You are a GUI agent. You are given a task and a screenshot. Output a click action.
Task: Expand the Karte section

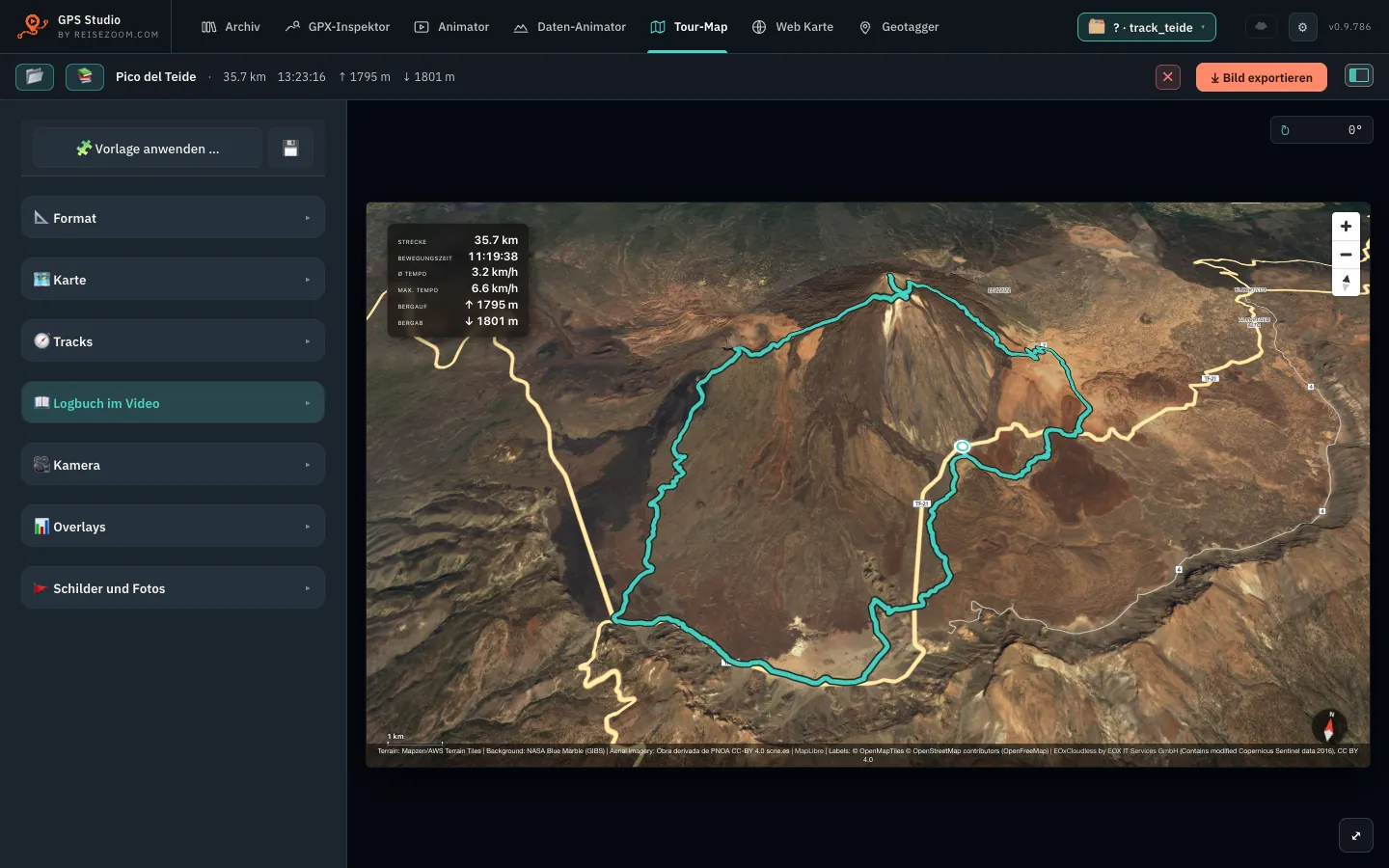coord(173,280)
